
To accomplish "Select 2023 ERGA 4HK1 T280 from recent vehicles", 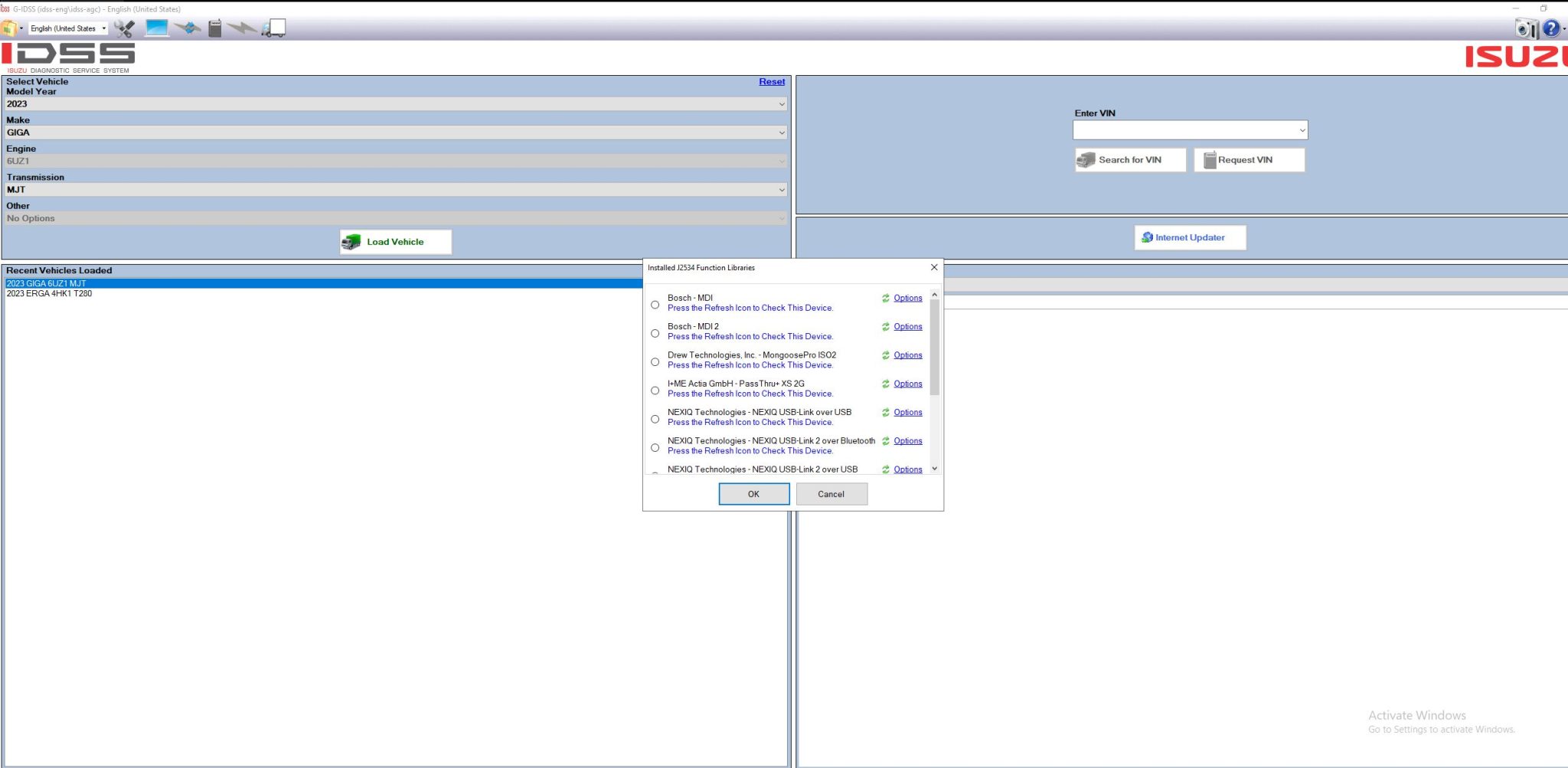I will coord(49,293).
